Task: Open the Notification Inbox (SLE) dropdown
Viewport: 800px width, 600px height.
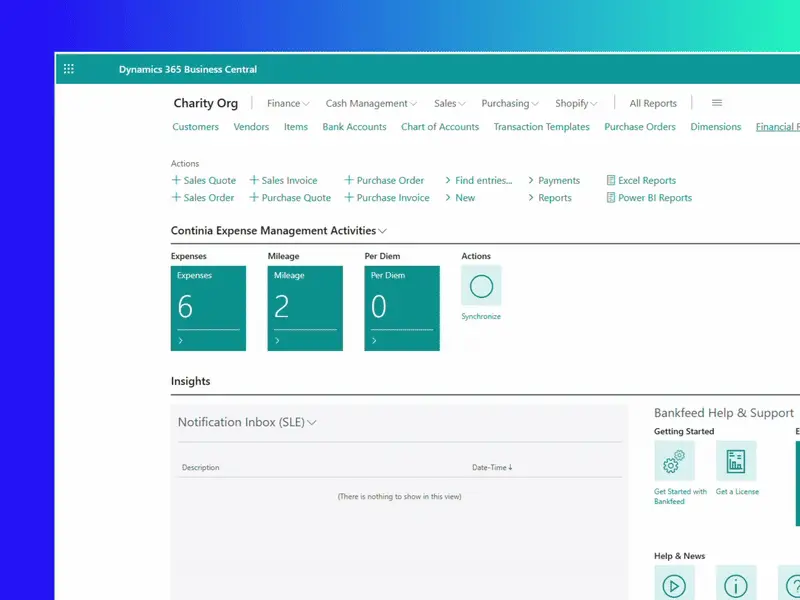Action: [247, 423]
